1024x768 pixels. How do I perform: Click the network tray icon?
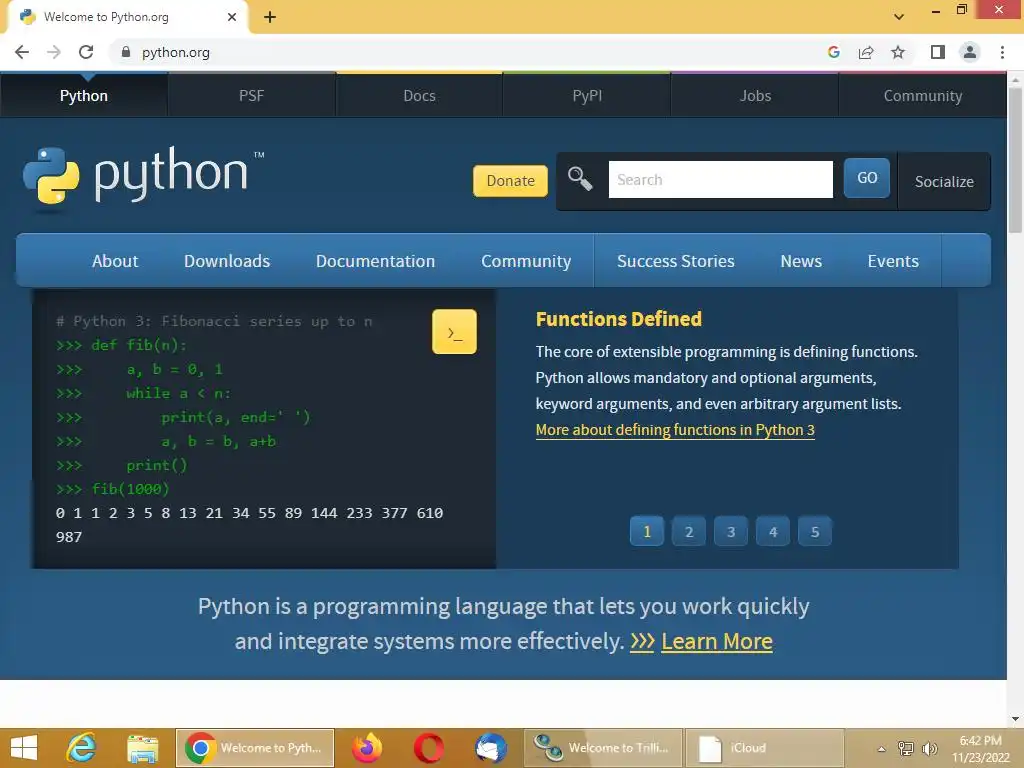(906, 748)
